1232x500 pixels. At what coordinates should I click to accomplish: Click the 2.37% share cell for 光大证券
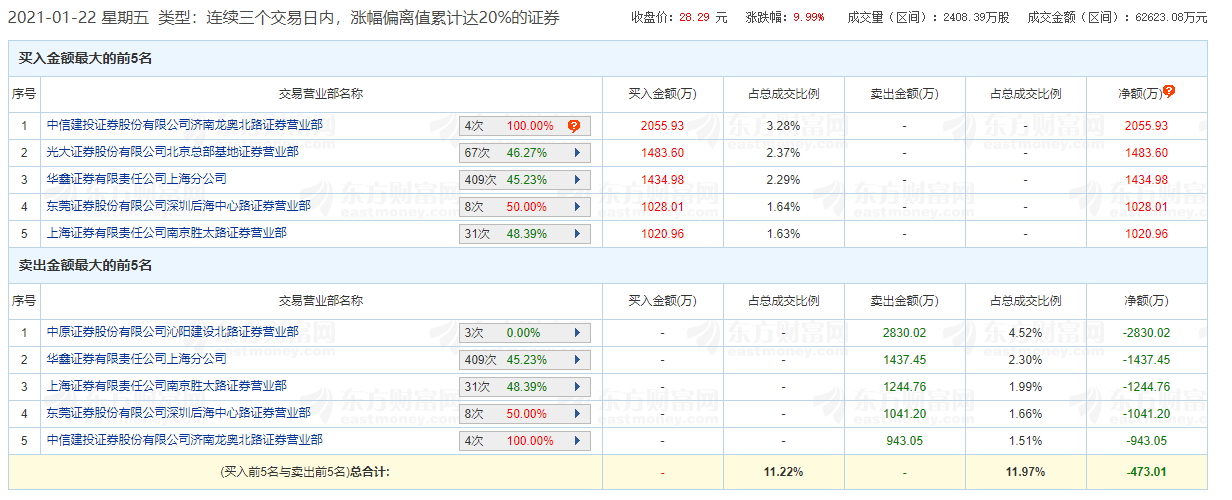(783, 153)
